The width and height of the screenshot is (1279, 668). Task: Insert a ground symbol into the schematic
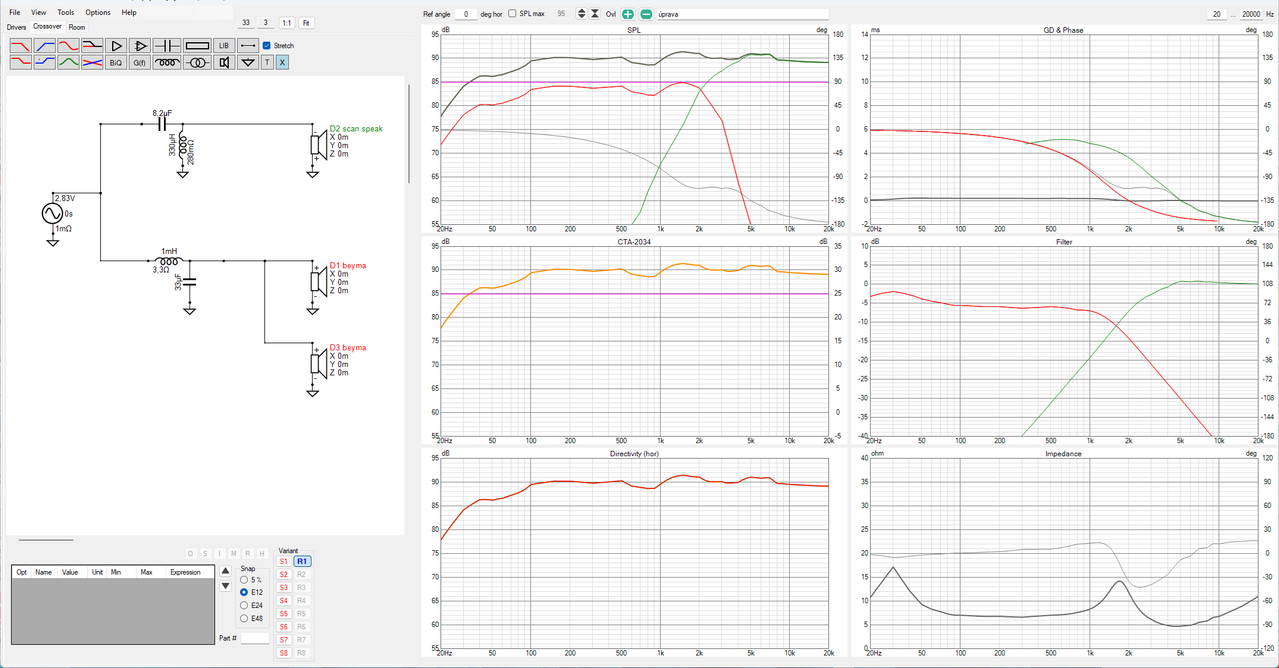(x=249, y=62)
